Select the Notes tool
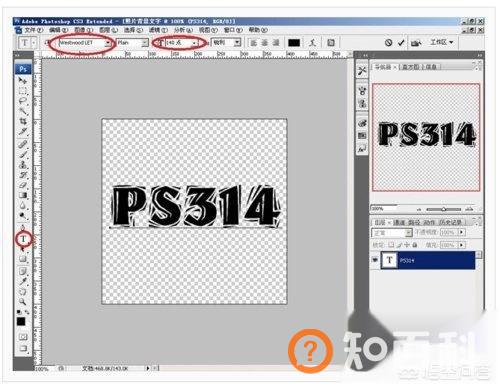This screenshot has height=389, width=500. pyautogui.click(x=23, y=271)
